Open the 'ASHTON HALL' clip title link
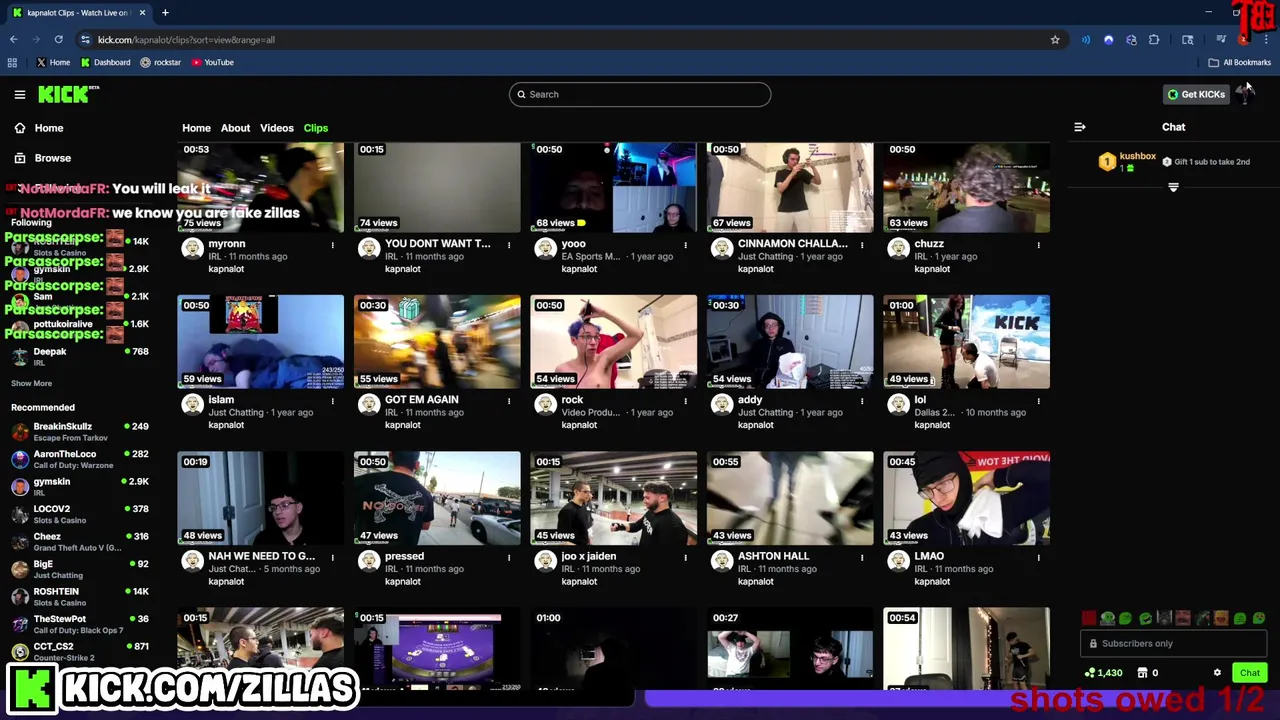The height and width of the screenshot is (720, 1280). (x=773, y=556)
